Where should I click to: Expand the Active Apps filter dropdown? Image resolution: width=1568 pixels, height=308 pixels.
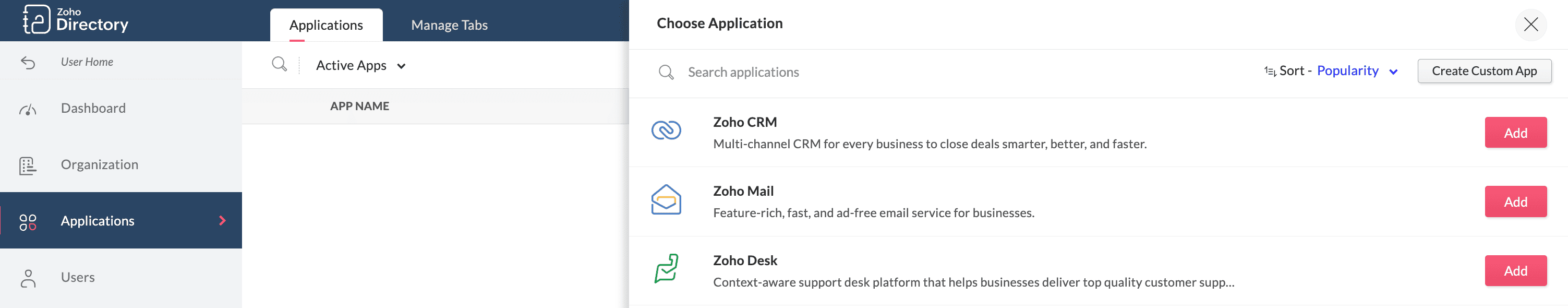tap(401, 66)
